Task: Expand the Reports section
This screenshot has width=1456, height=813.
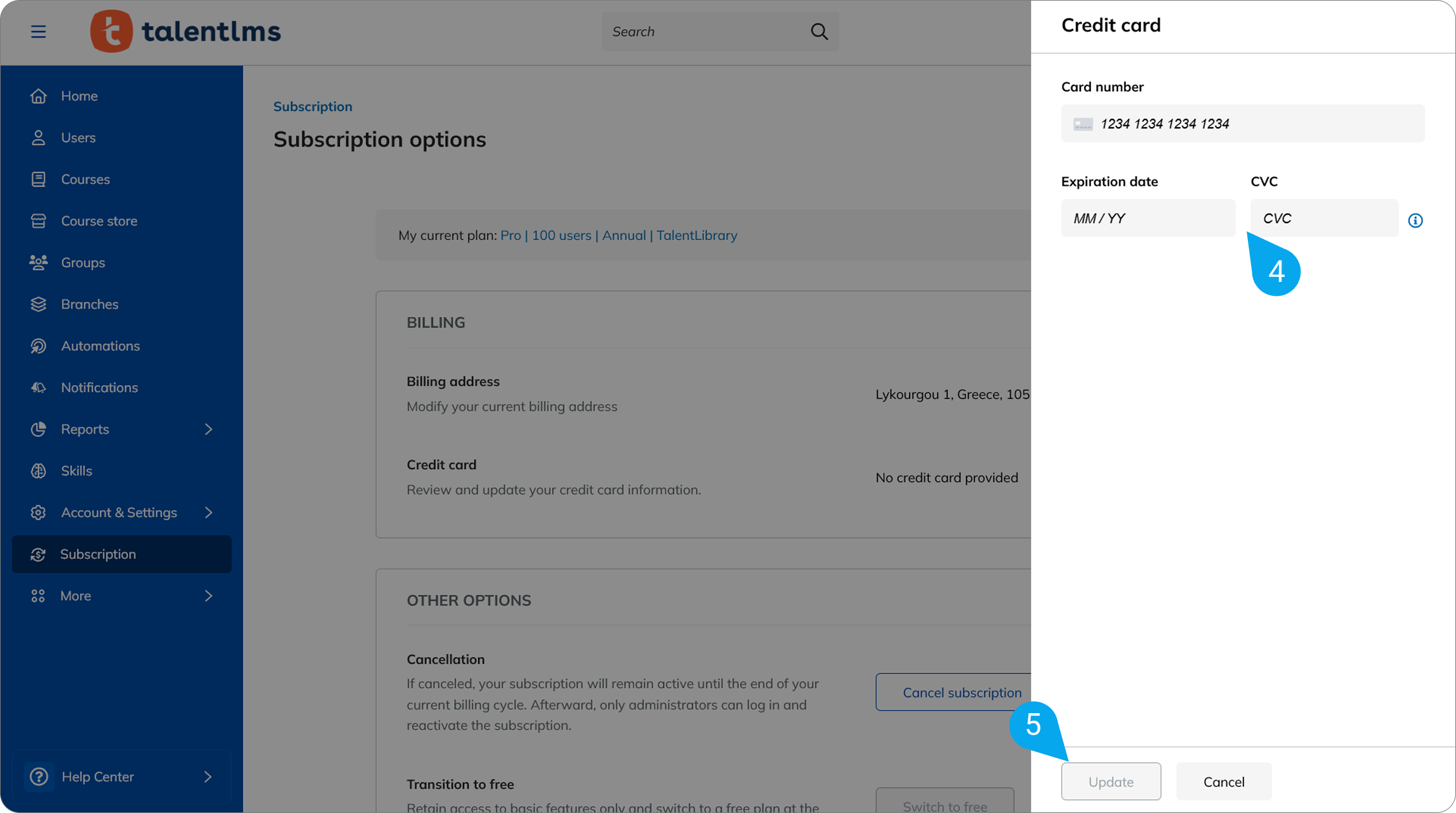Action: tap(209, 429)
